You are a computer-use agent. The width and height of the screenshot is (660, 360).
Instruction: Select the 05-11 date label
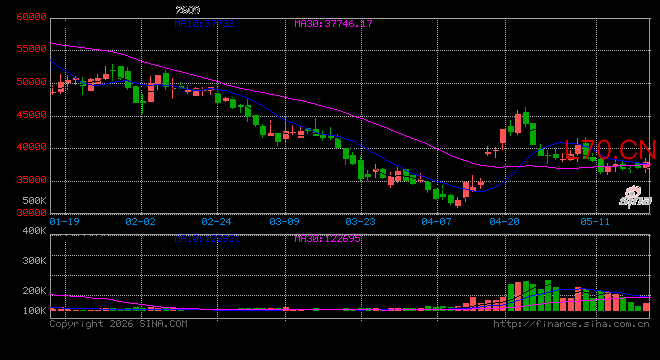pos(595,221)
